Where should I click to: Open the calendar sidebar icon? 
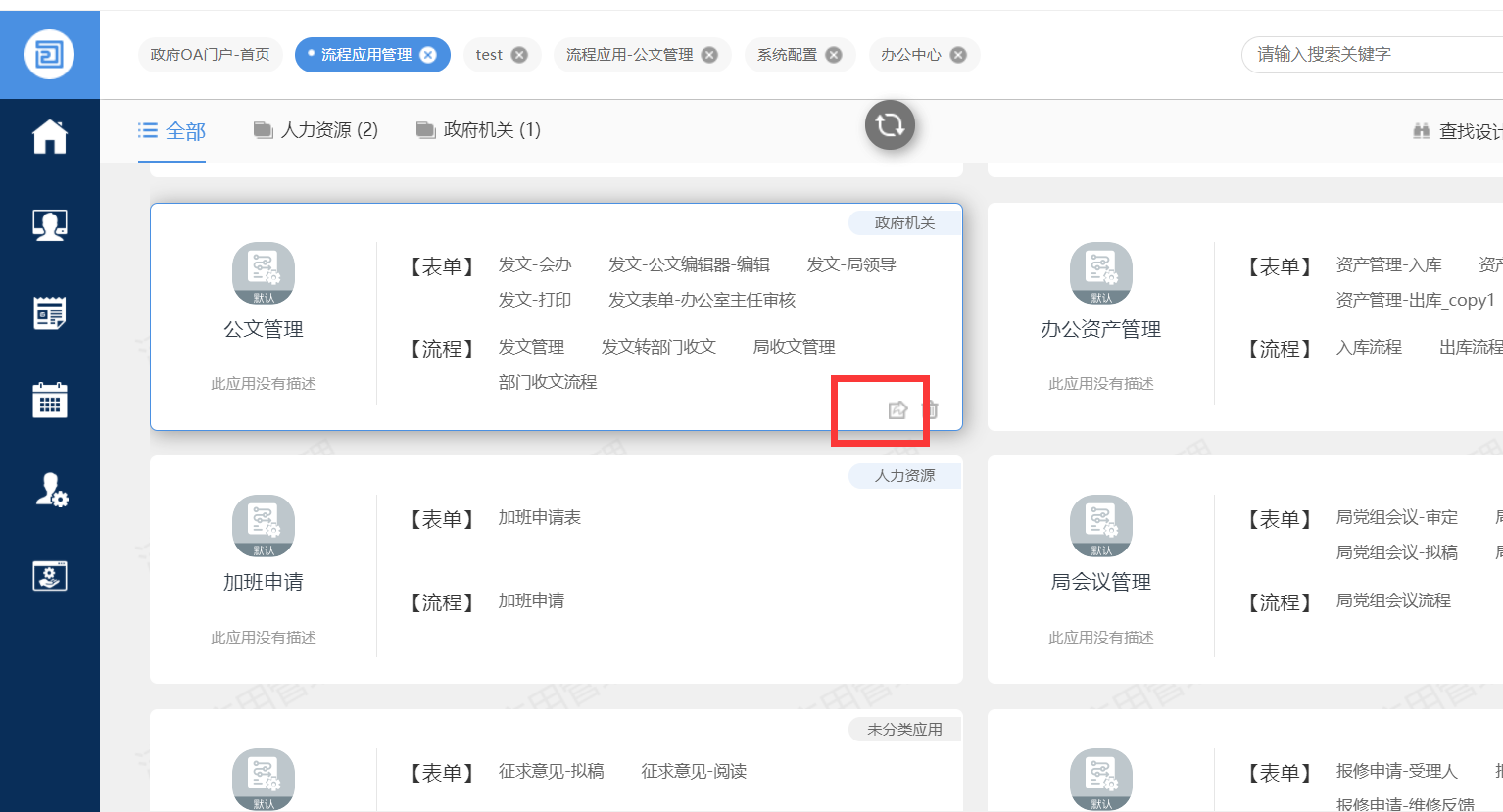50,400
